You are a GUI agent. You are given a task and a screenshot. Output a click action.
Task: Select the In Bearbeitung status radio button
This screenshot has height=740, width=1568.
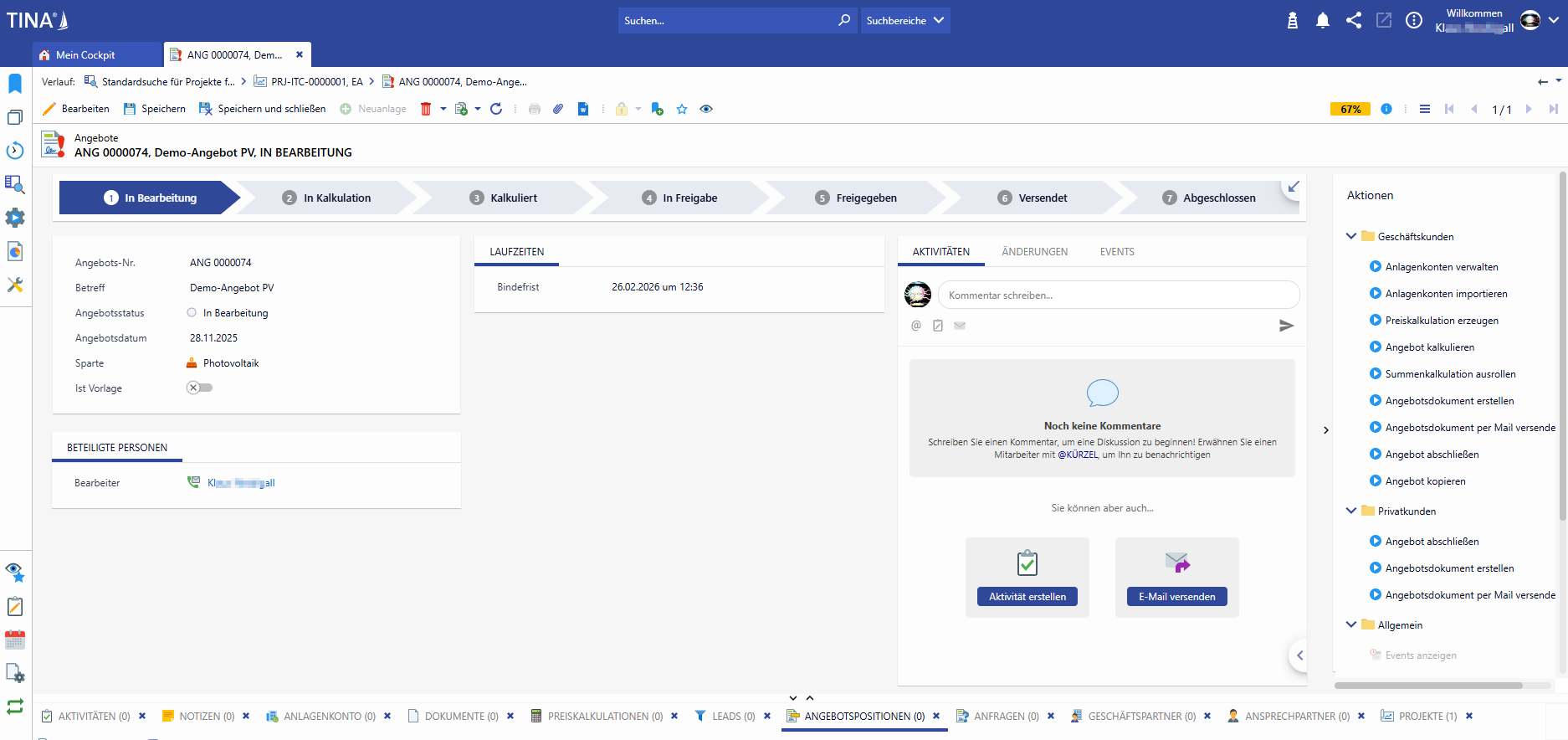click(192, 313)
